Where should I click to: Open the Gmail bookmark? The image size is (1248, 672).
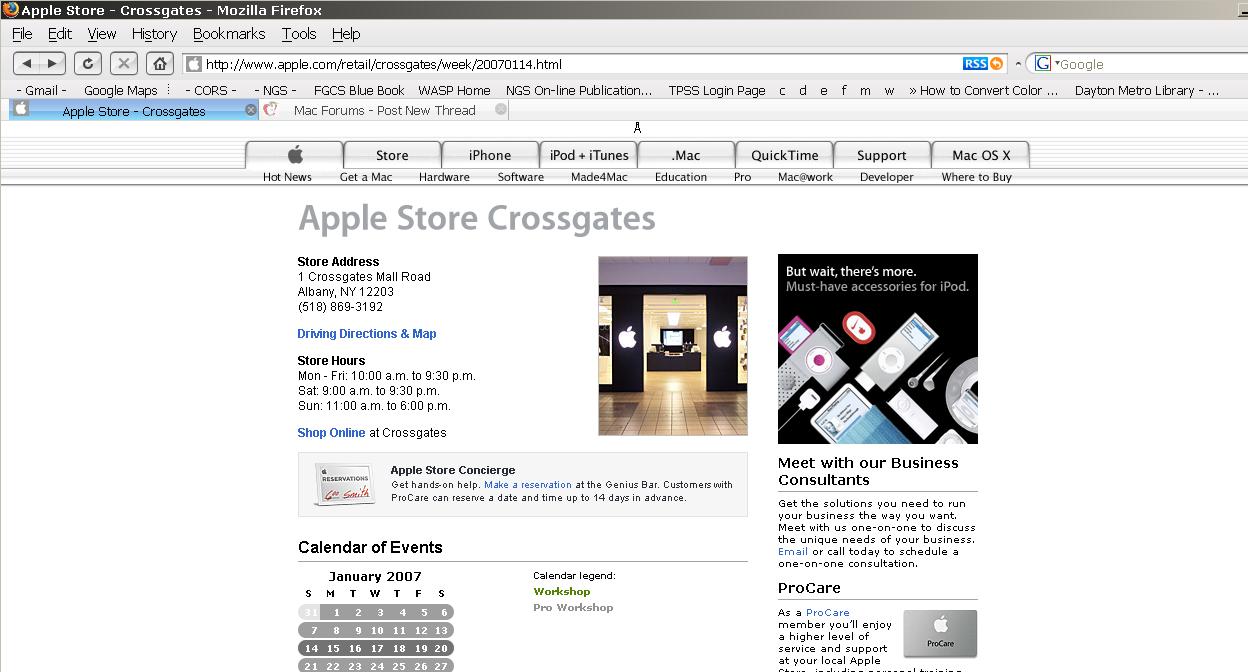point(41,90)
